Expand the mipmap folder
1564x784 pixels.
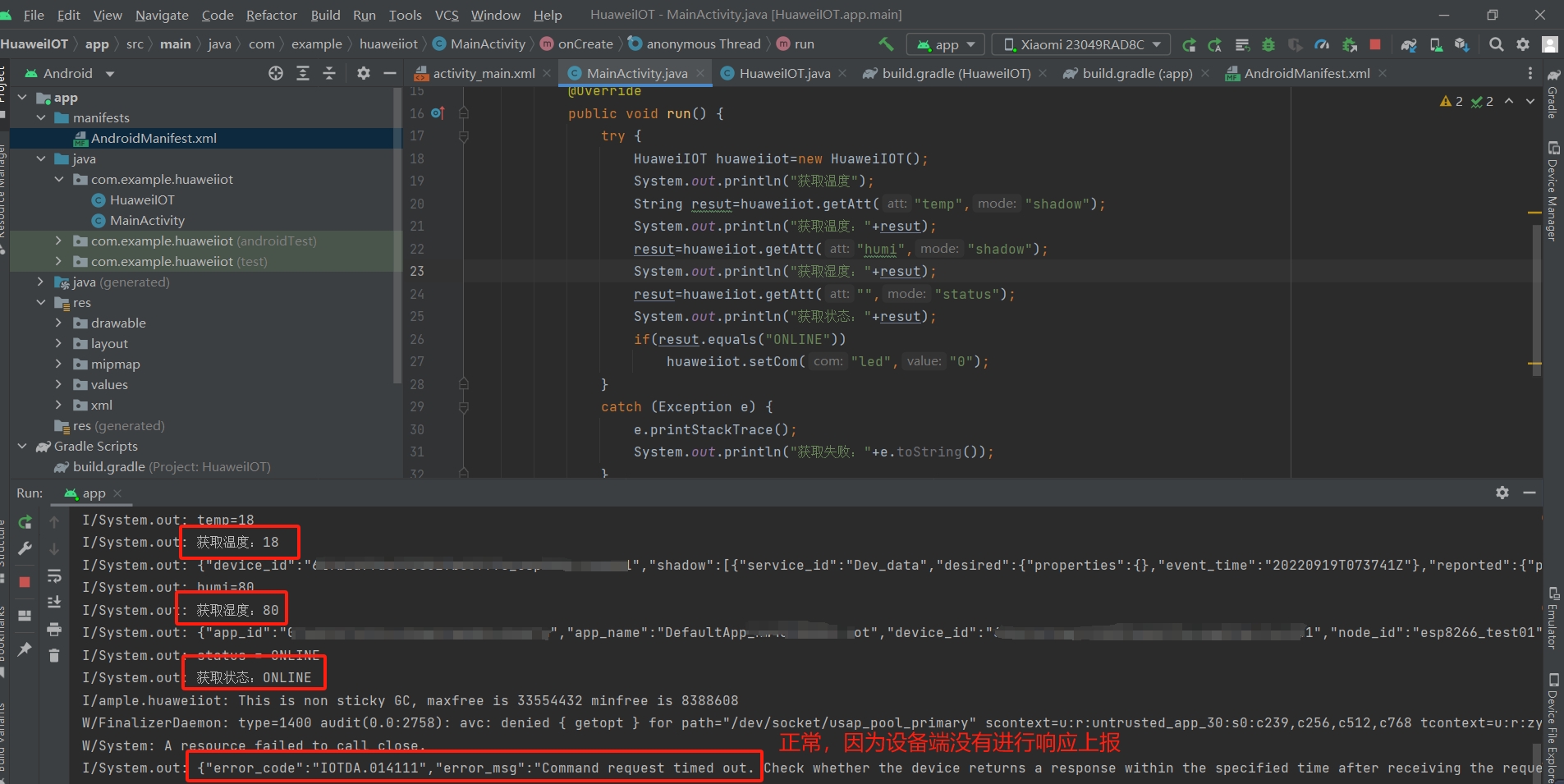(58, 364)
